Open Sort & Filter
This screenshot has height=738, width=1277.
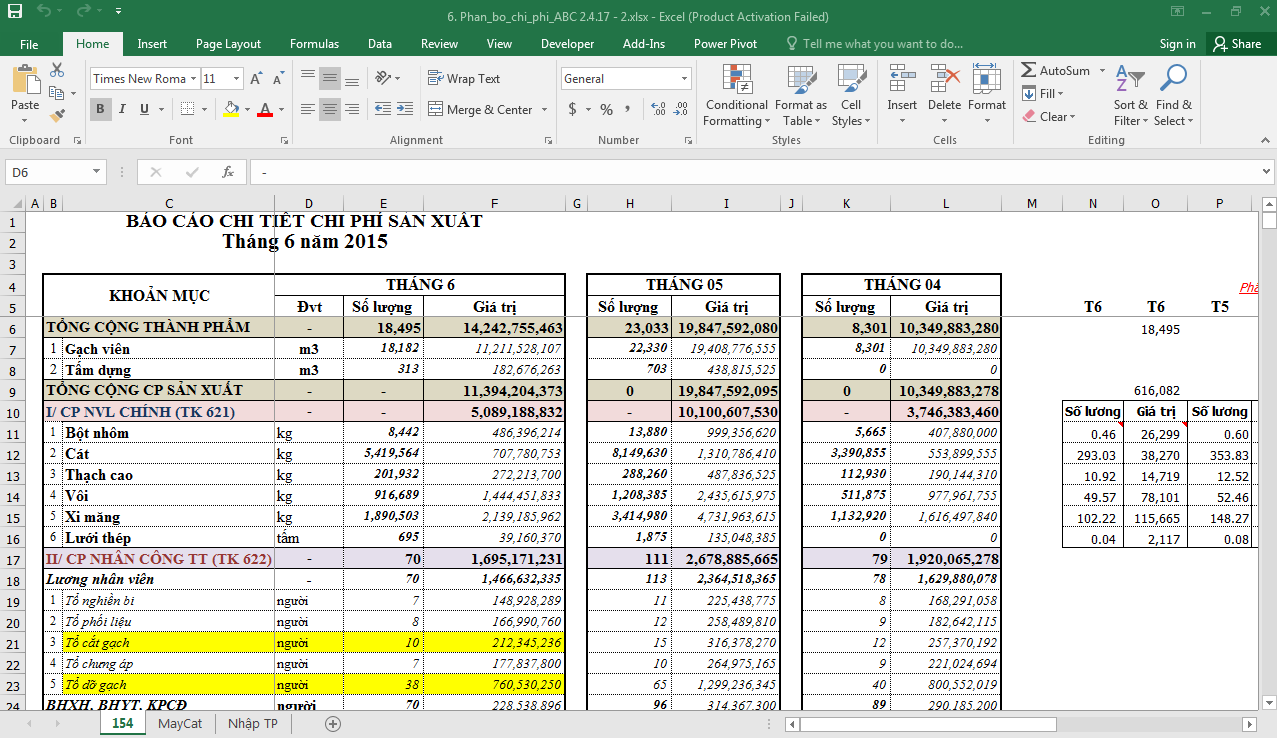(x=1131, y=96)
